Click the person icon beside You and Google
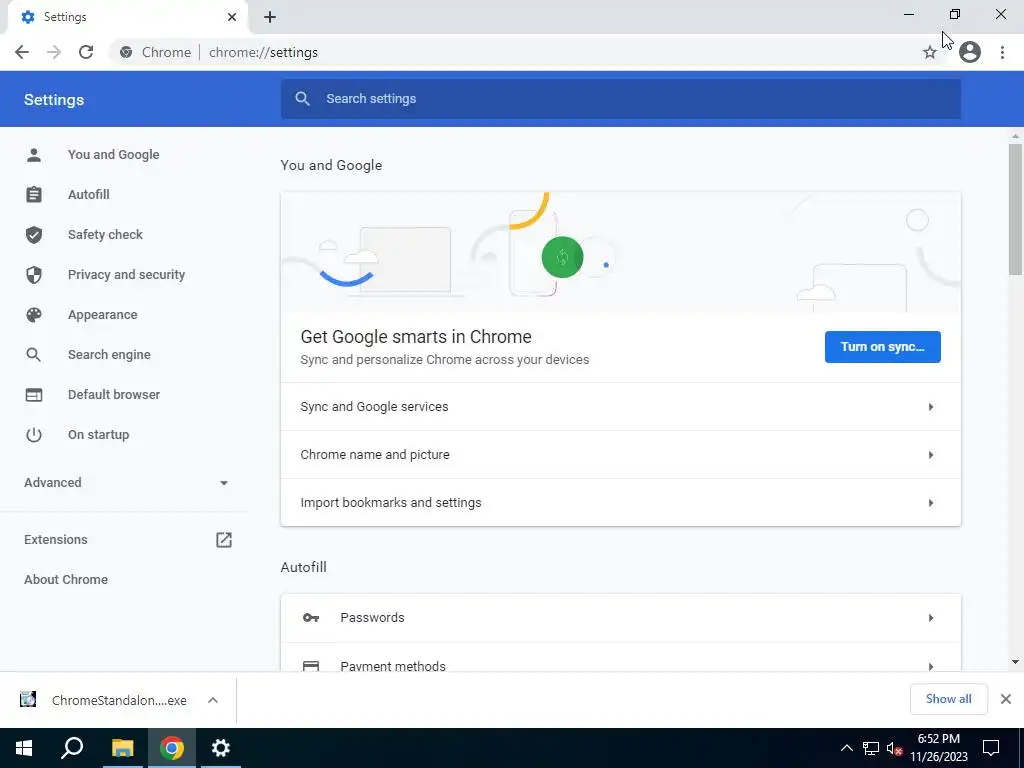 pos(34,155)
